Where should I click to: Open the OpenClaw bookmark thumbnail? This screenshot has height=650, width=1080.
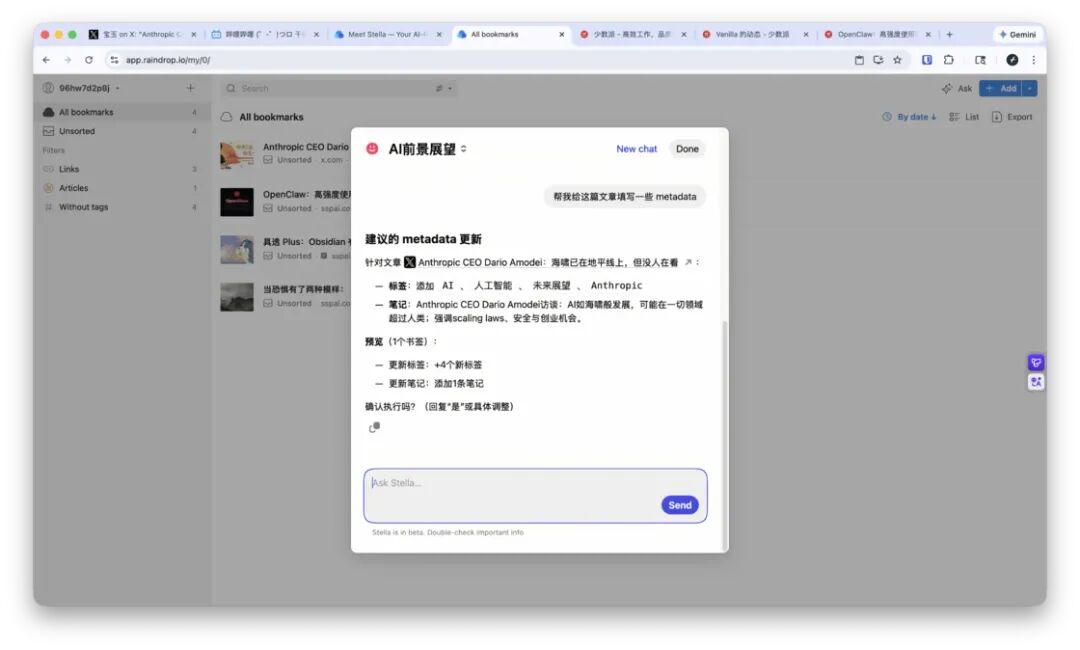(237, 202)
